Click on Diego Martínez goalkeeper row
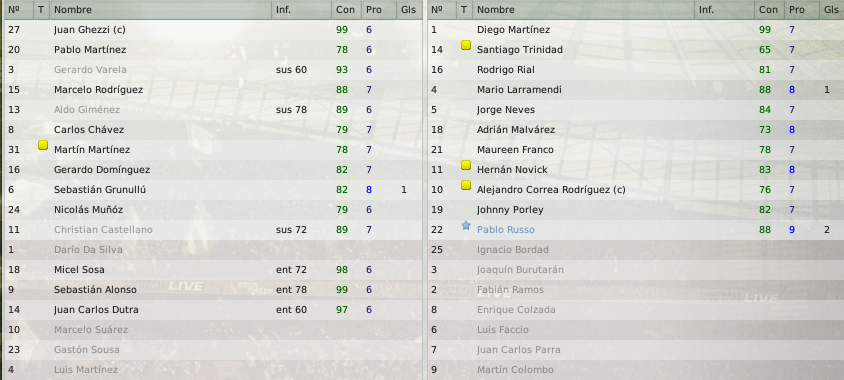 pos(636,30)
